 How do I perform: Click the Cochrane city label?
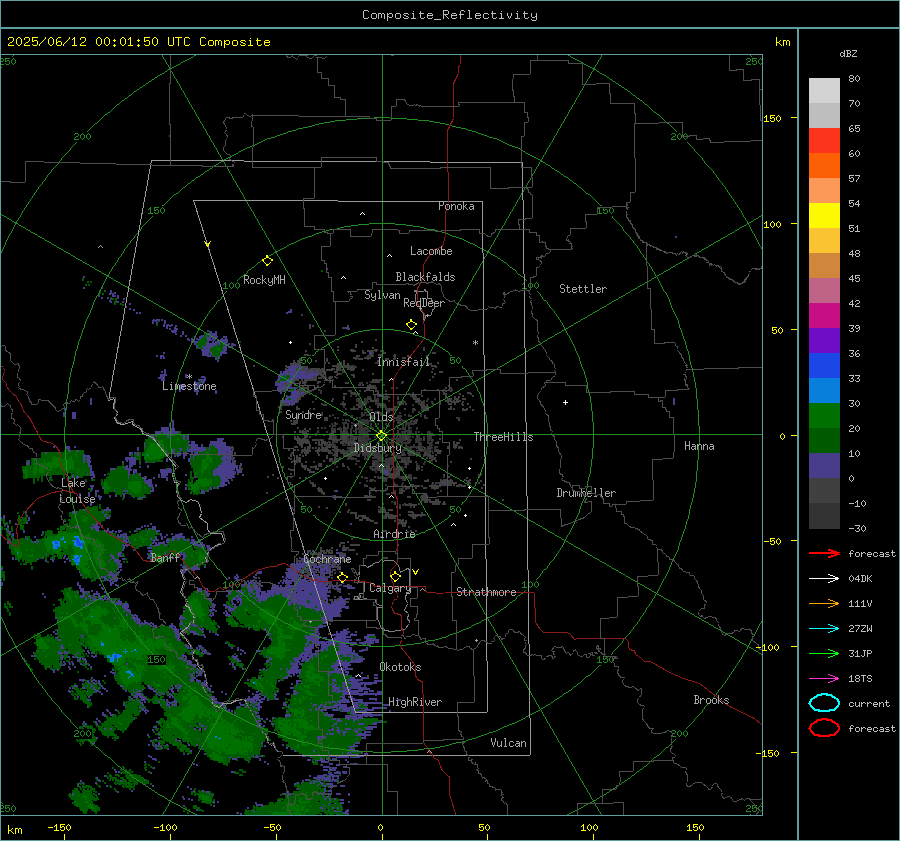(327, 559)
